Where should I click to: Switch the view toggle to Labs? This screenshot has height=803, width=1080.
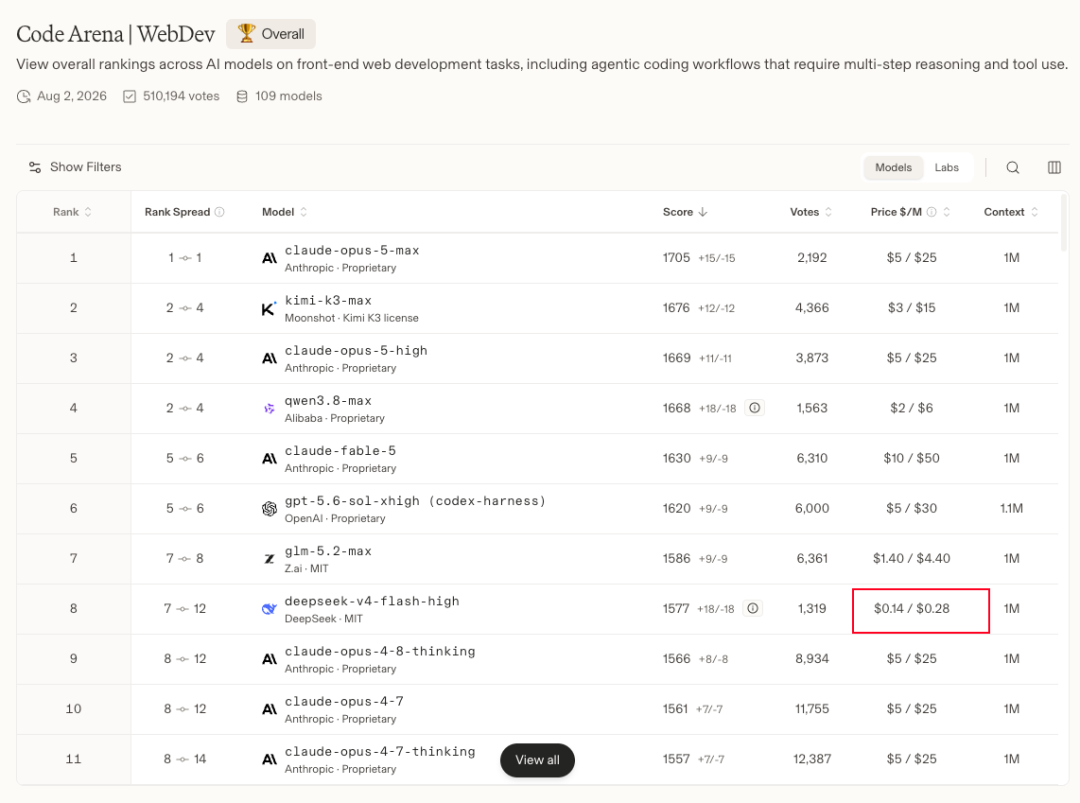click(x=946, y=167)
